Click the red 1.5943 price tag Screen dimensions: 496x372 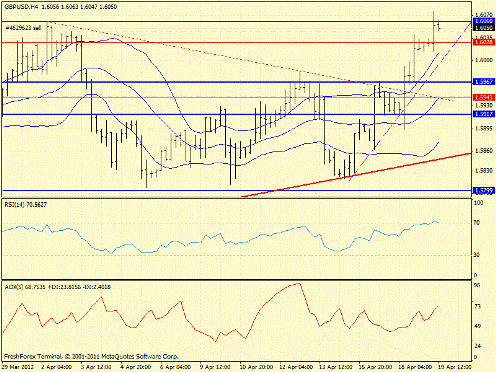[484, 97]
